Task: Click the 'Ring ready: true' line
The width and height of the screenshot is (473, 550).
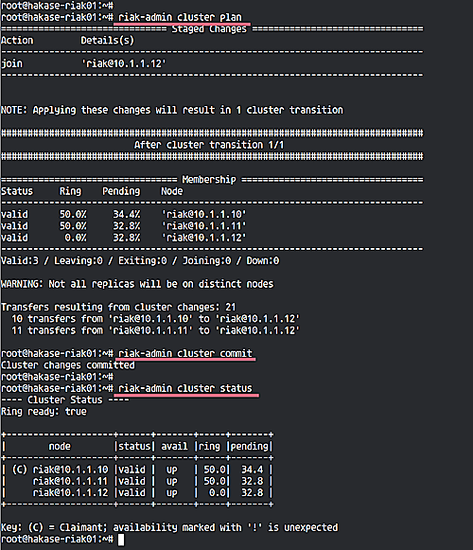Action: 44,411
